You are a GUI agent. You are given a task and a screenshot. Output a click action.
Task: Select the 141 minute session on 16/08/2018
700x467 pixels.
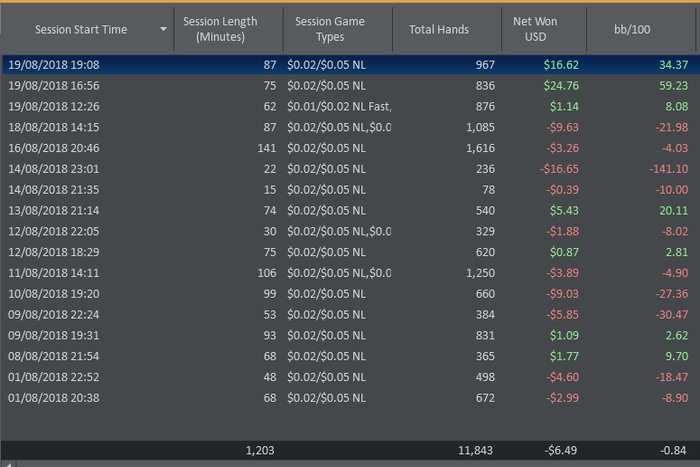(350, 148)
